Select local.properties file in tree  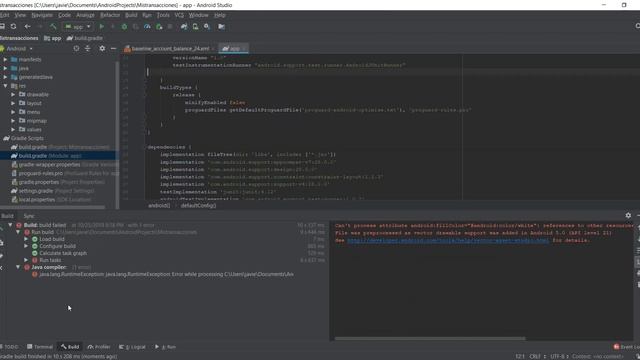pyautogui.click(x=51, y=200)
